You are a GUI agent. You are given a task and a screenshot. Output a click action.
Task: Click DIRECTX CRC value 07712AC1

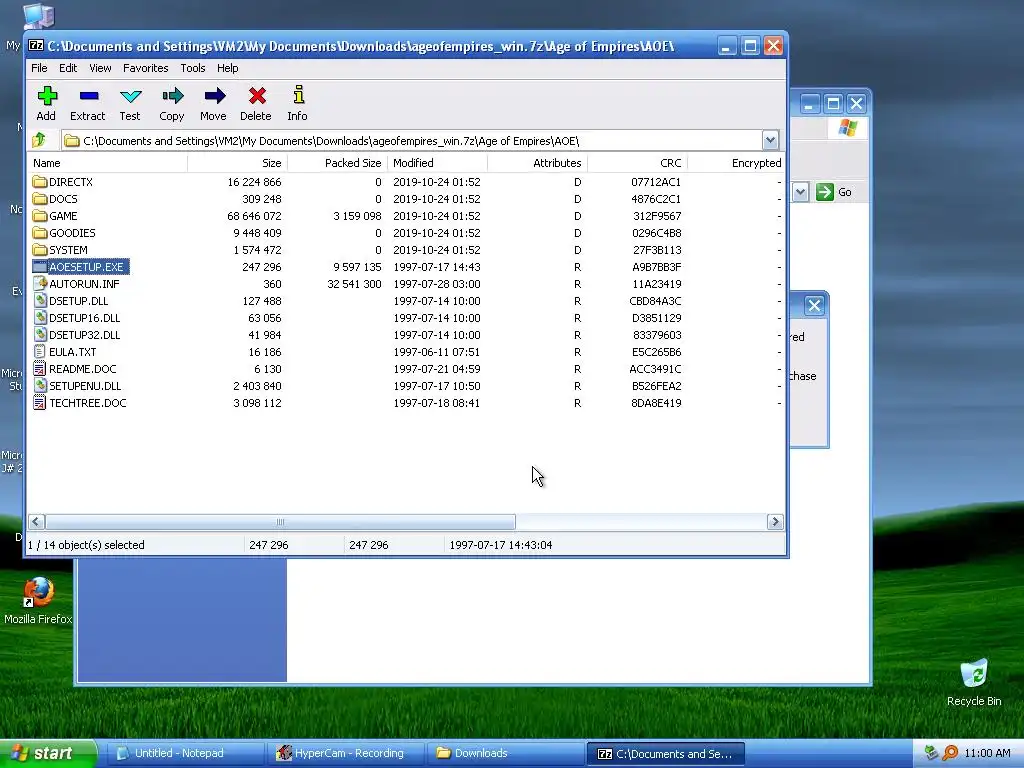pyautogui.click(x=656, y=182)
